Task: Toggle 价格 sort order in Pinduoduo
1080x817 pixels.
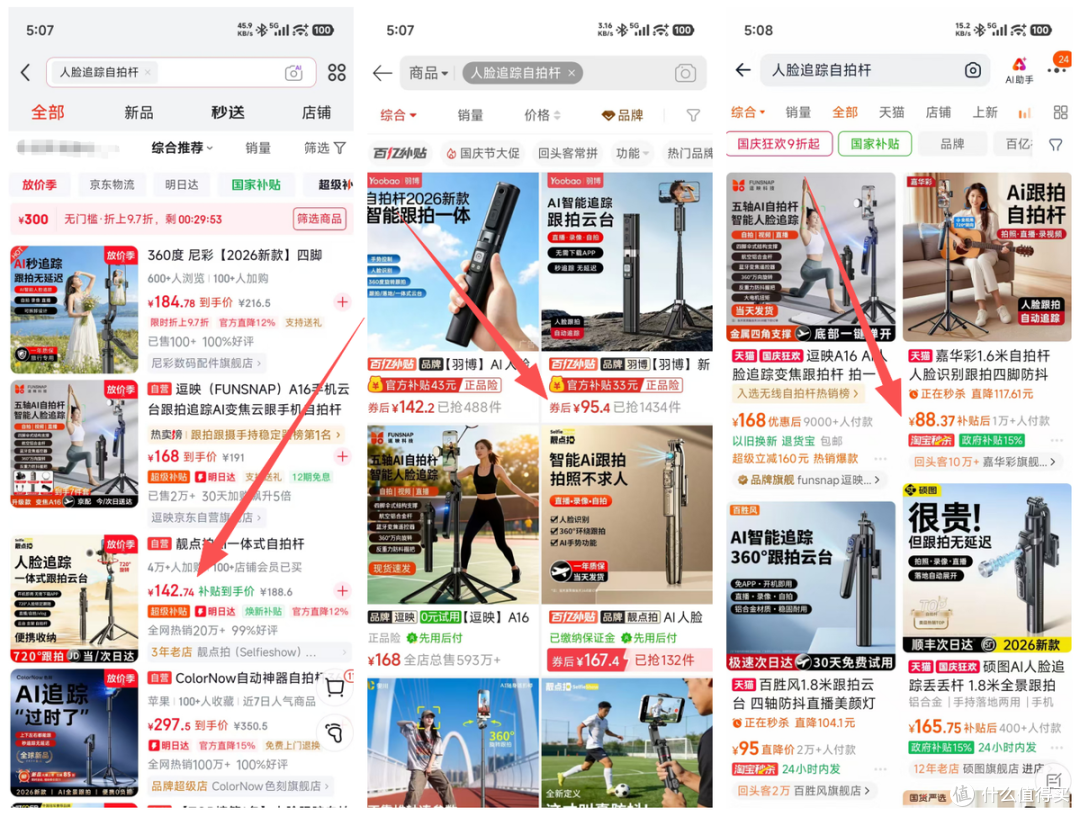Action: (543, 115)
